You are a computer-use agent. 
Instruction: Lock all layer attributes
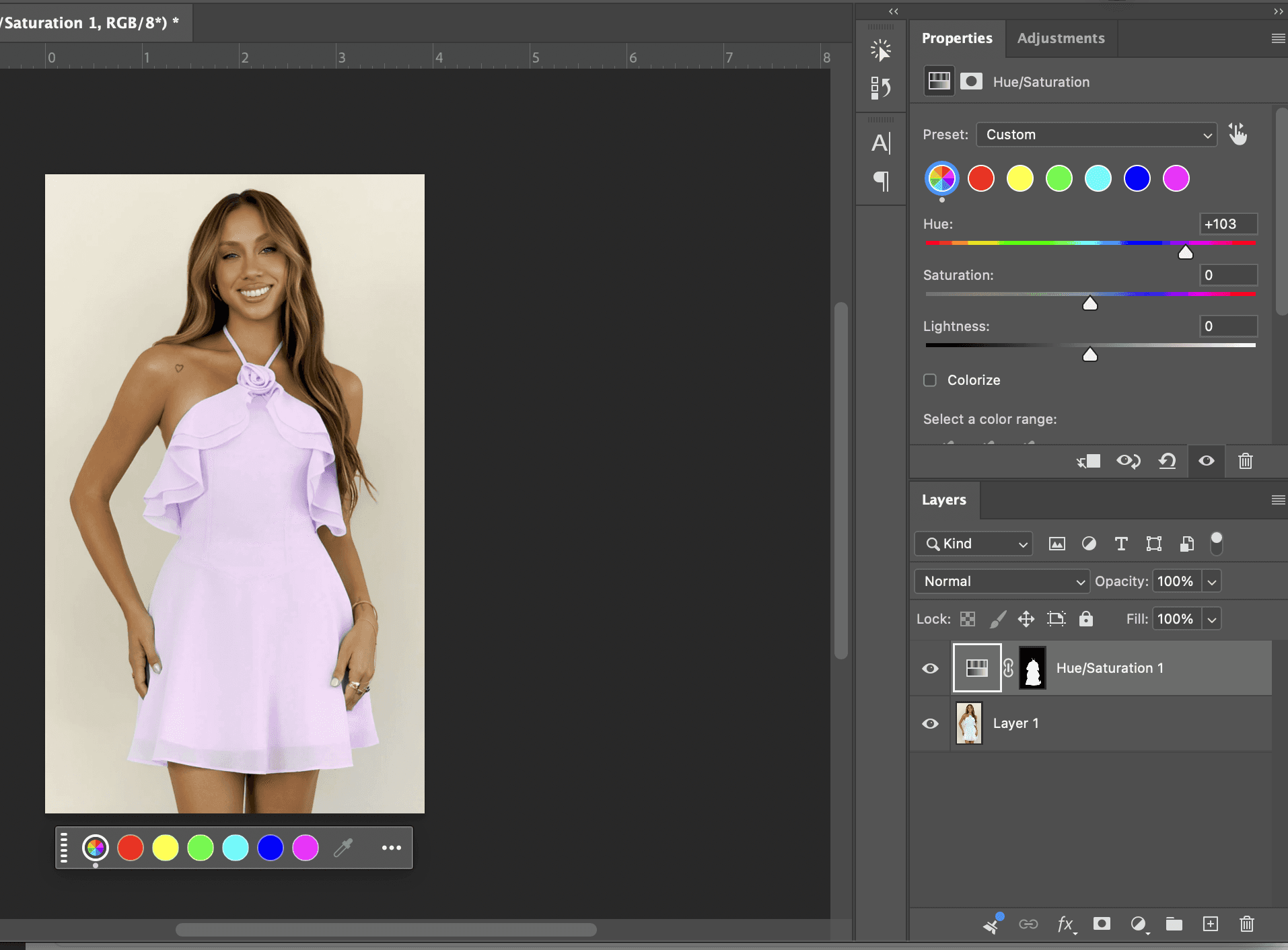coord(1086,619)
